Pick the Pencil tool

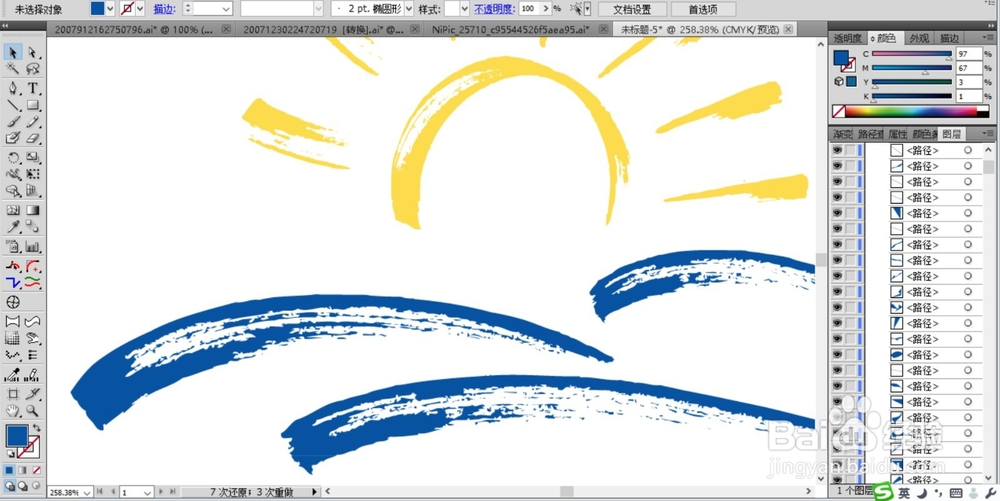coord(33,122)
